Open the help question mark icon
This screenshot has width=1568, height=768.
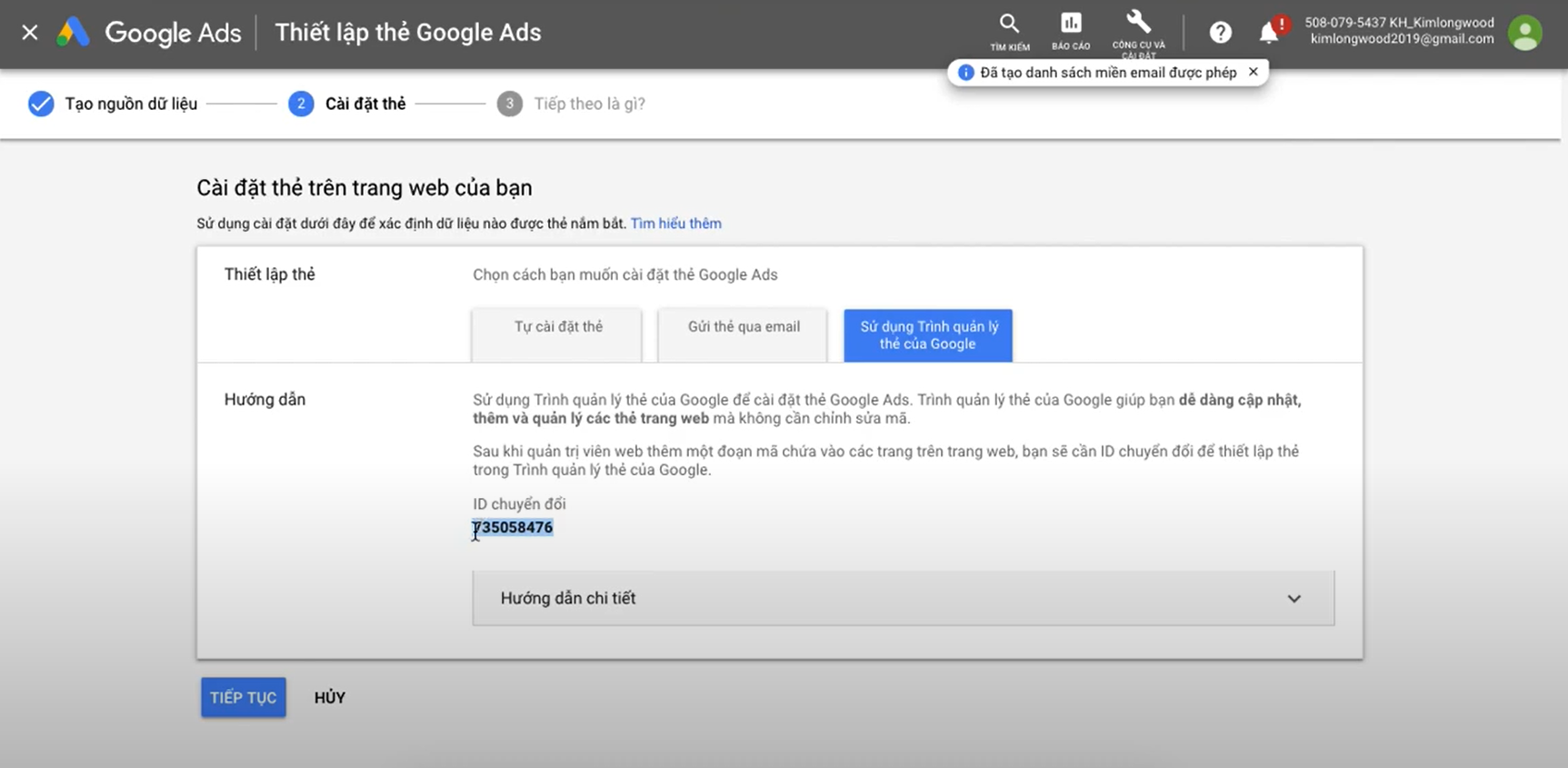[1220, 33]
